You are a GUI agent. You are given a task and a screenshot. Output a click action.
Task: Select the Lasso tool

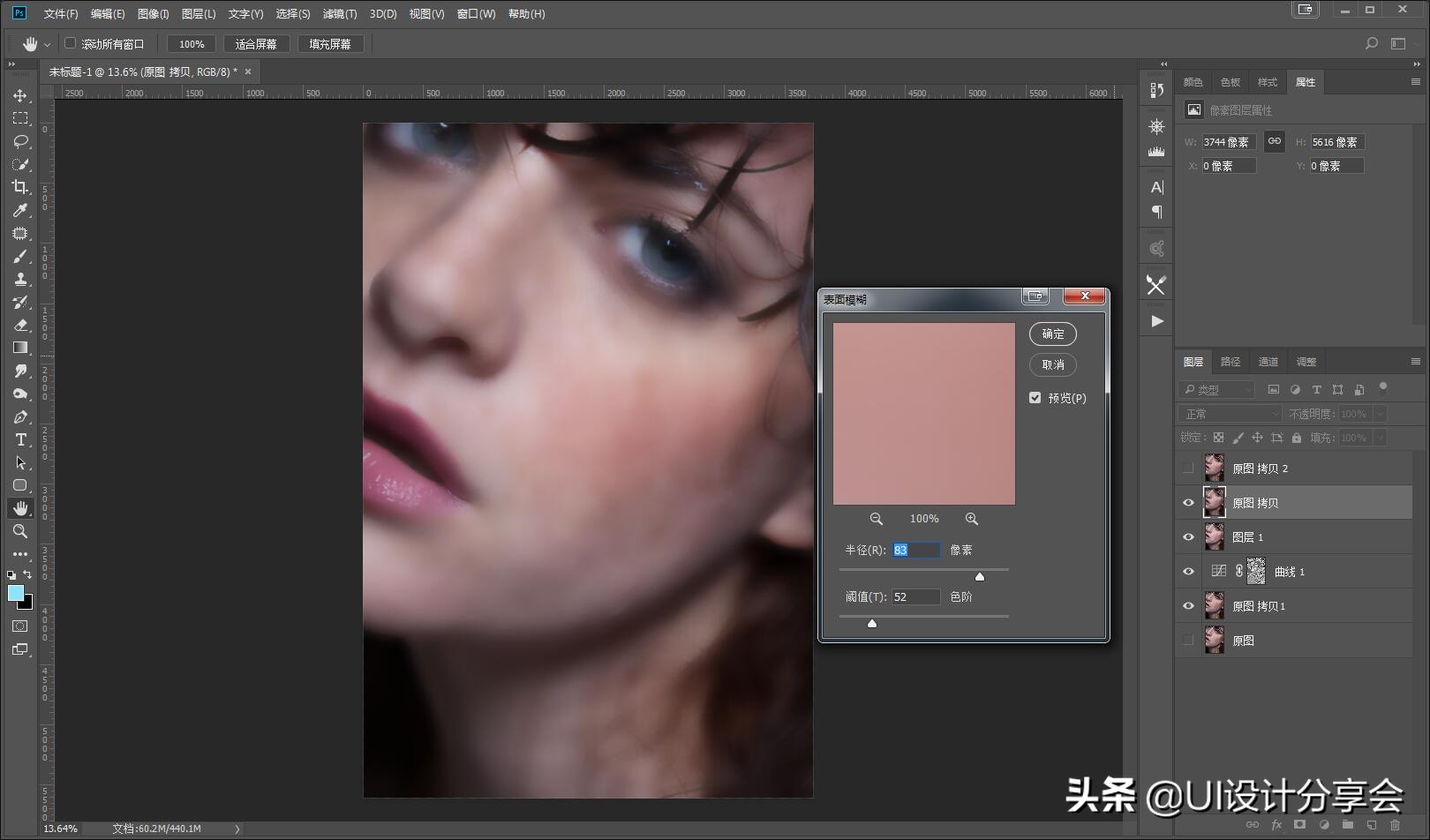coord(20,141)
